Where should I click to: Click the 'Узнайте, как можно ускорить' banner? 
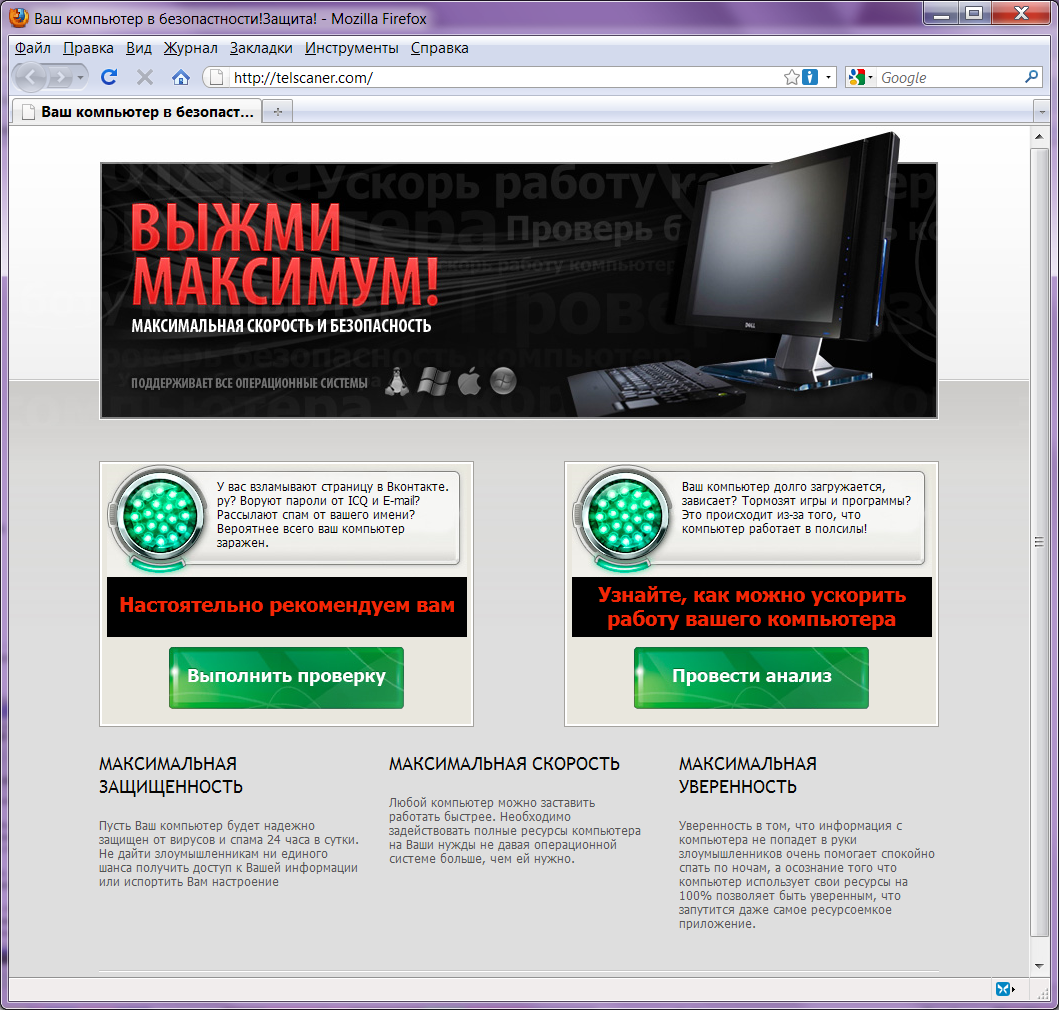752,606
